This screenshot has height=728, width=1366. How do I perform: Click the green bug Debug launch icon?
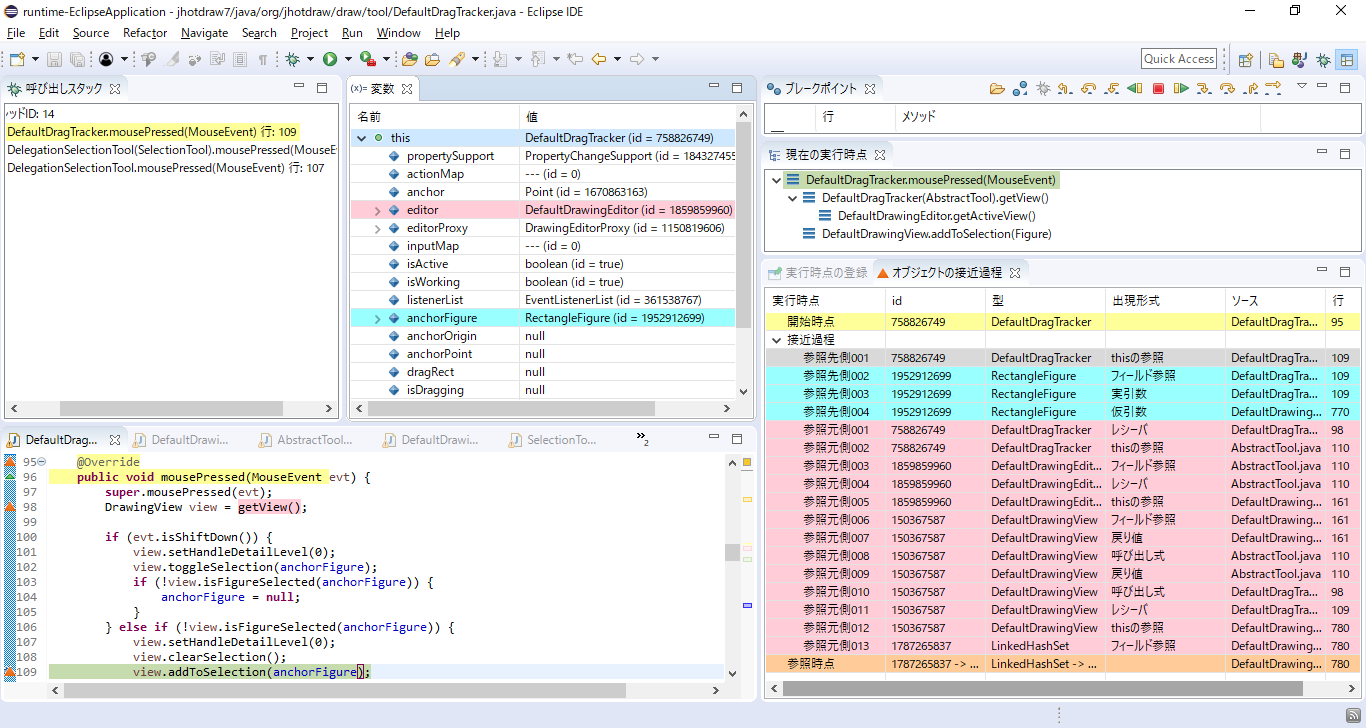click(292, 59)
